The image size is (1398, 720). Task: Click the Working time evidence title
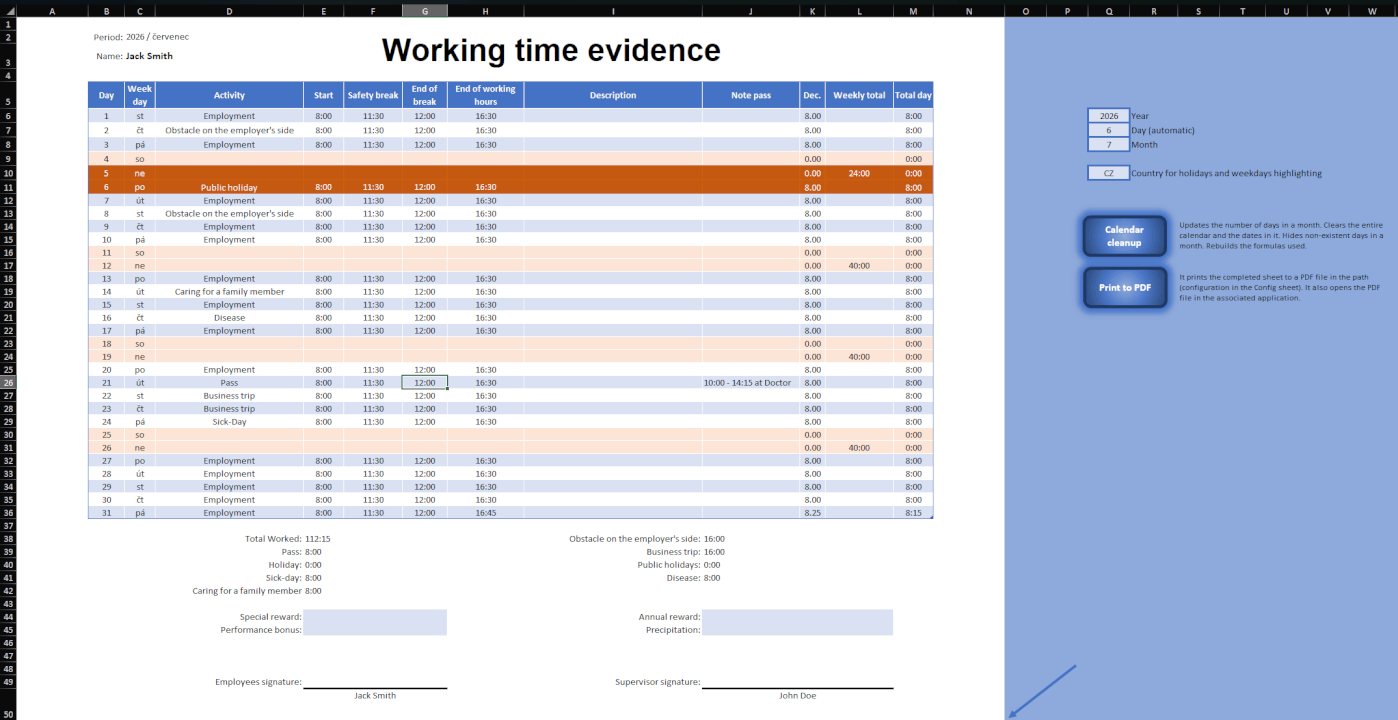551,50
